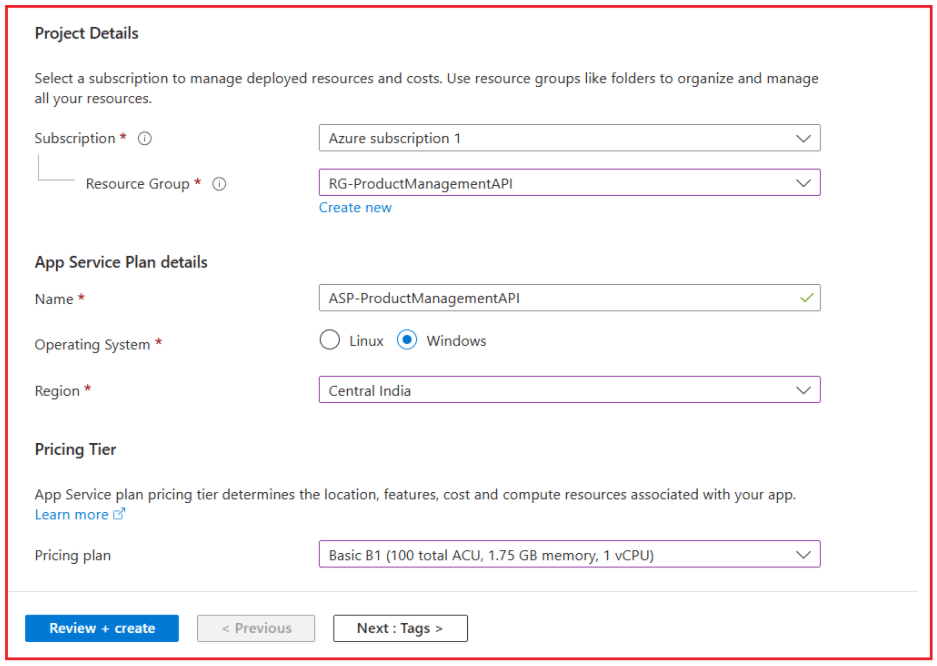Click the green validation checkmark on Name field
Viewport: 937px width, 666px height.
coord(806,297)
